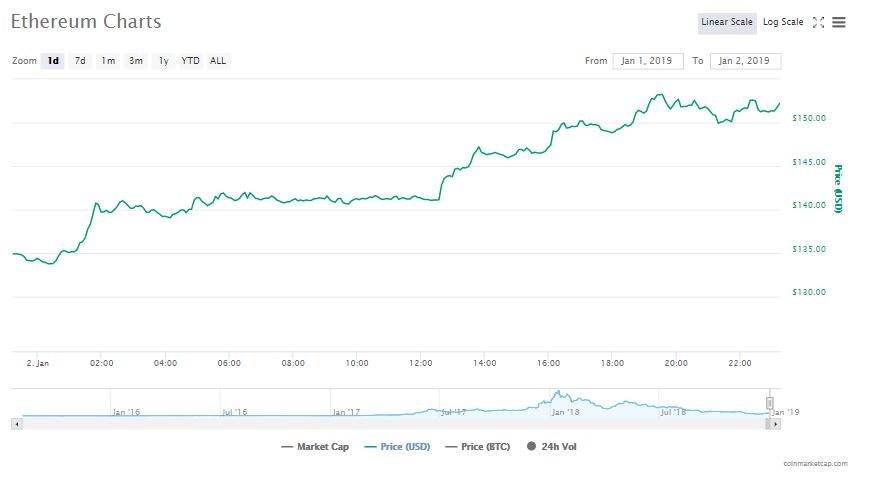This screenshot has height=478, width=871.
Task: Select the ALL zoom range
Action: click(x=218, y=61)
